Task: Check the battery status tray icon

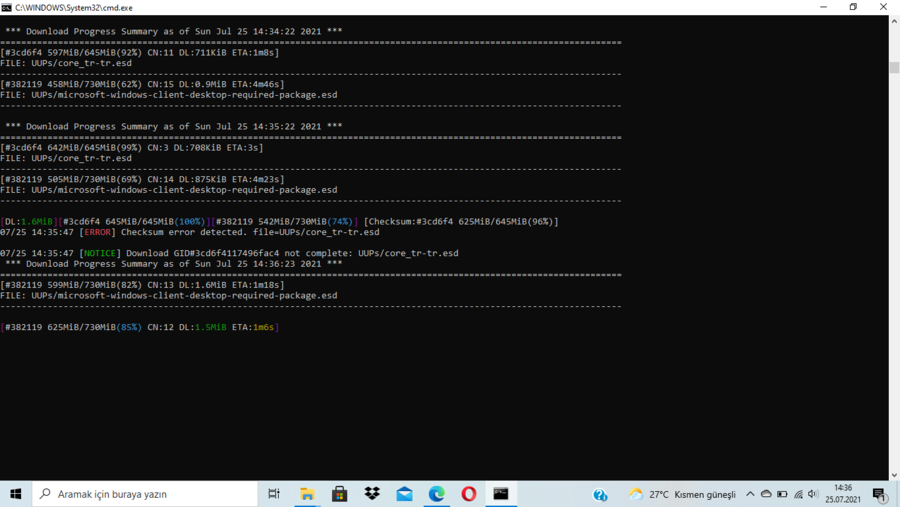Action: [x=782, y=494]
